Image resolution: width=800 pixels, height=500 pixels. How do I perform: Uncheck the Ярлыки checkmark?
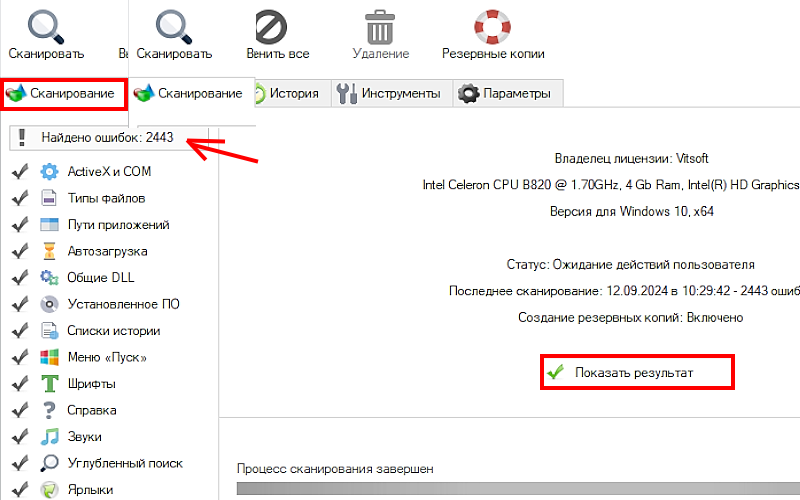coord(19,490)
